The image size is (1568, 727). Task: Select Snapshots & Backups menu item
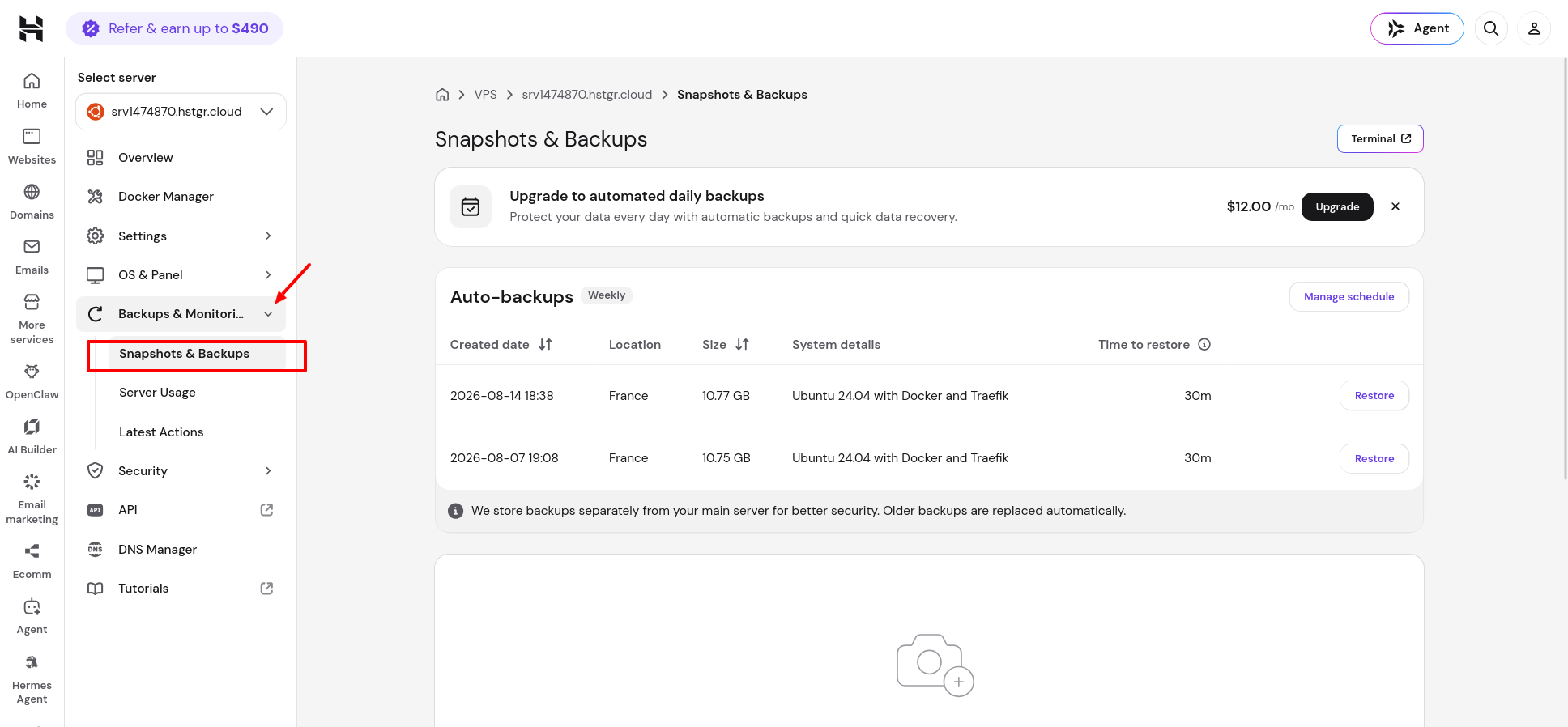pos(197,354)
